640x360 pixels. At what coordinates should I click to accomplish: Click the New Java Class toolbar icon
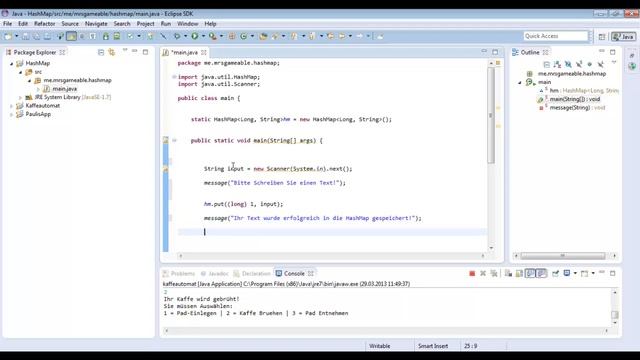[x=244, y=36]
